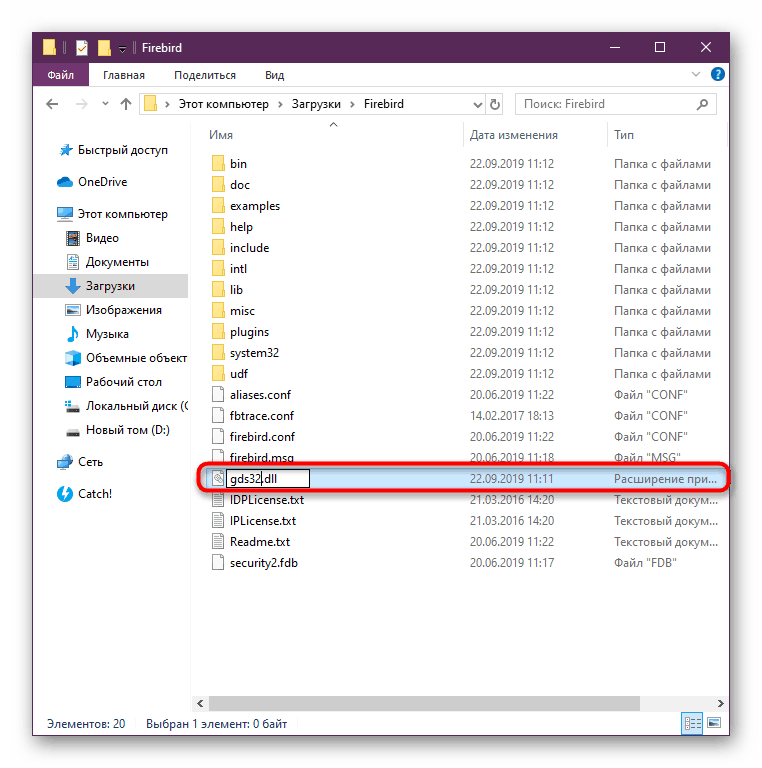Screen dimensions: 762x768
Task: Select Catch! in the navigation pane
Action: point(85,494)
